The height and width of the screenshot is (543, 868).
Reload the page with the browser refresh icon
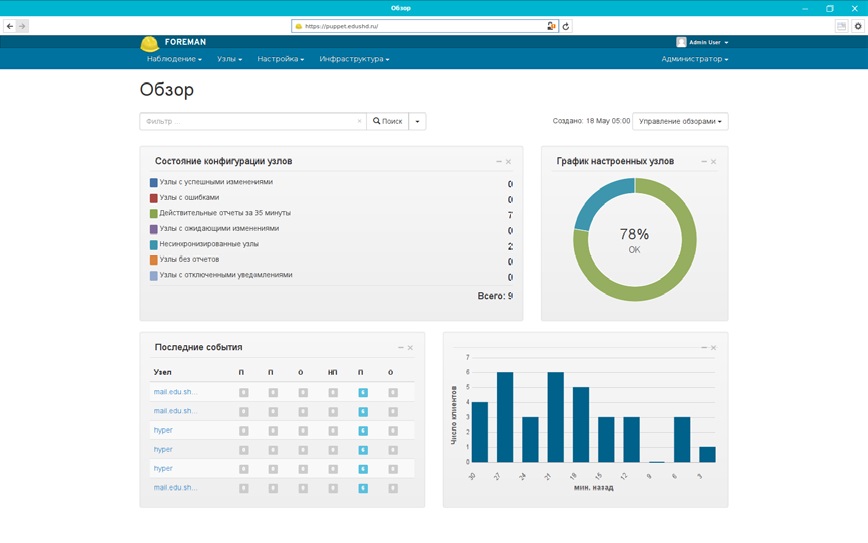point(566,26)
